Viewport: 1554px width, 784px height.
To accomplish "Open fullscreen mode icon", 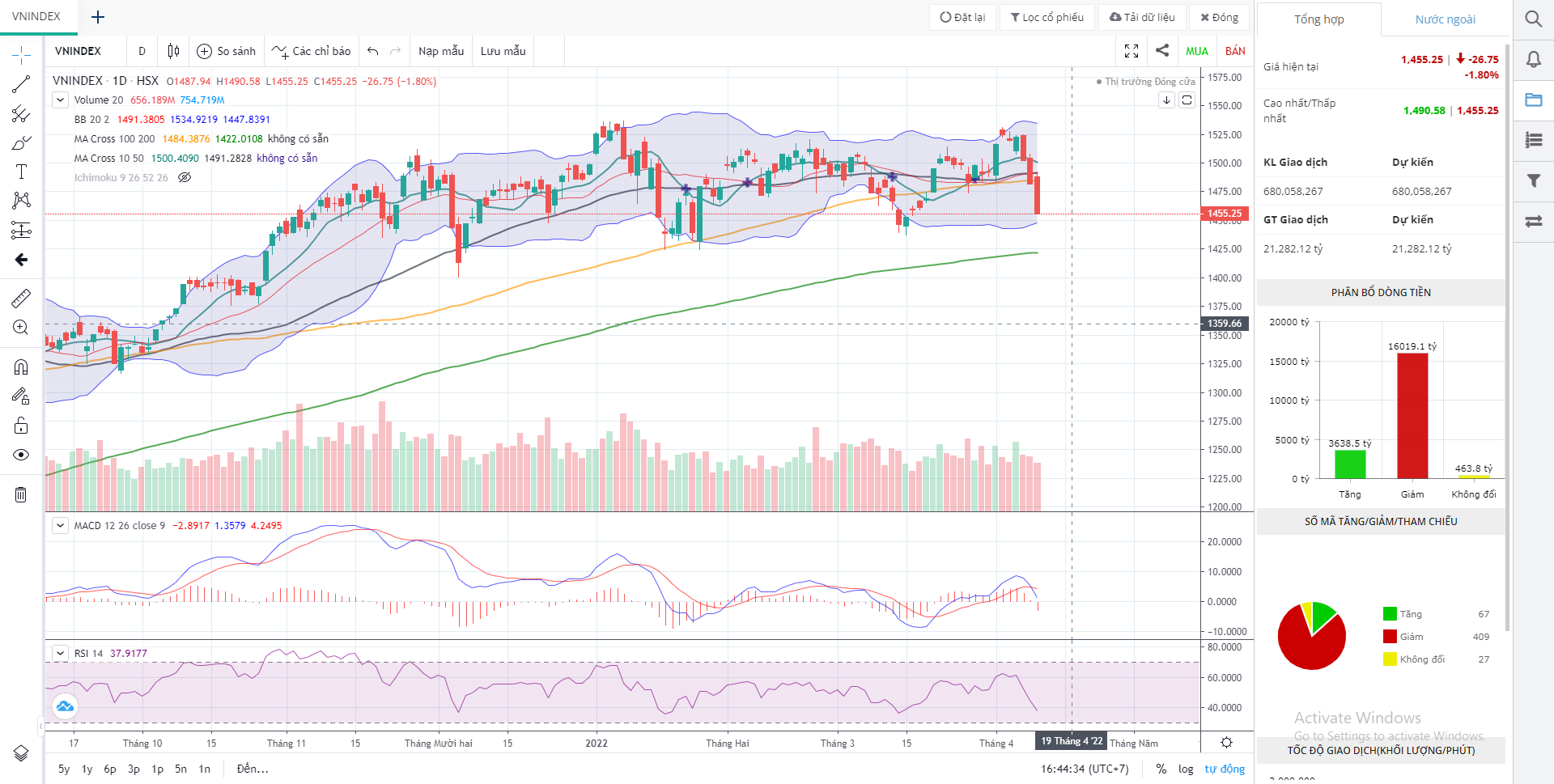I will click(x=1132, y=51).
